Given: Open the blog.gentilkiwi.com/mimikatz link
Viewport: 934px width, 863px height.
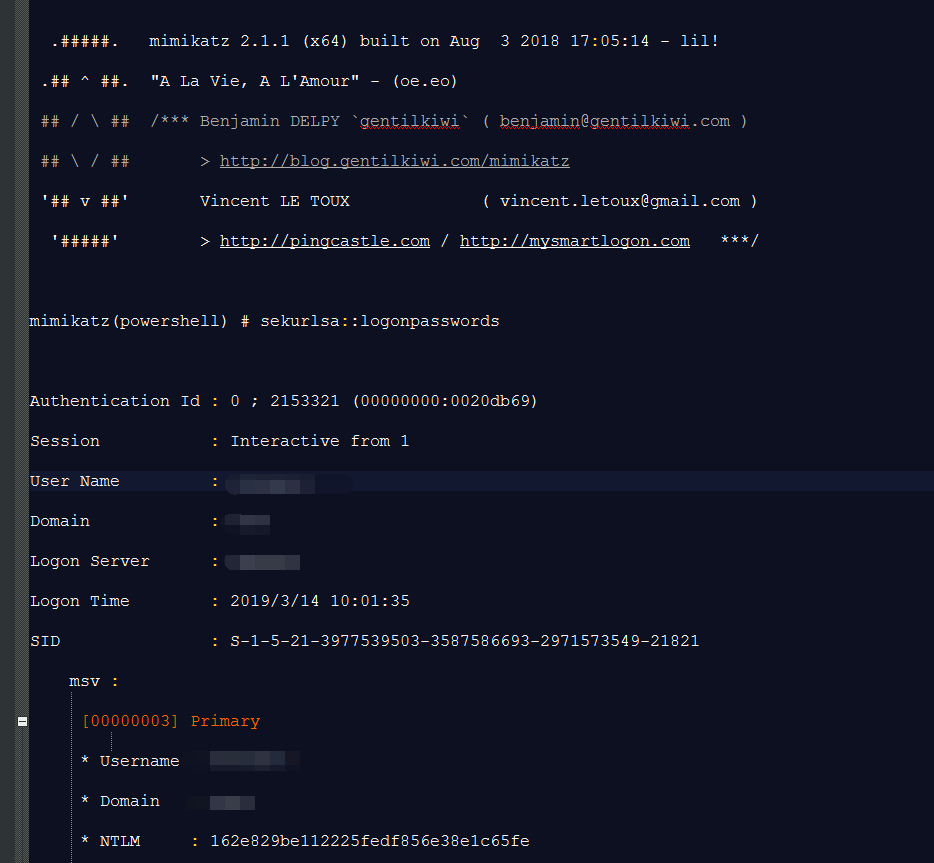Looking at the screenshot, I should pyautogui.click(x=394, y=161).
